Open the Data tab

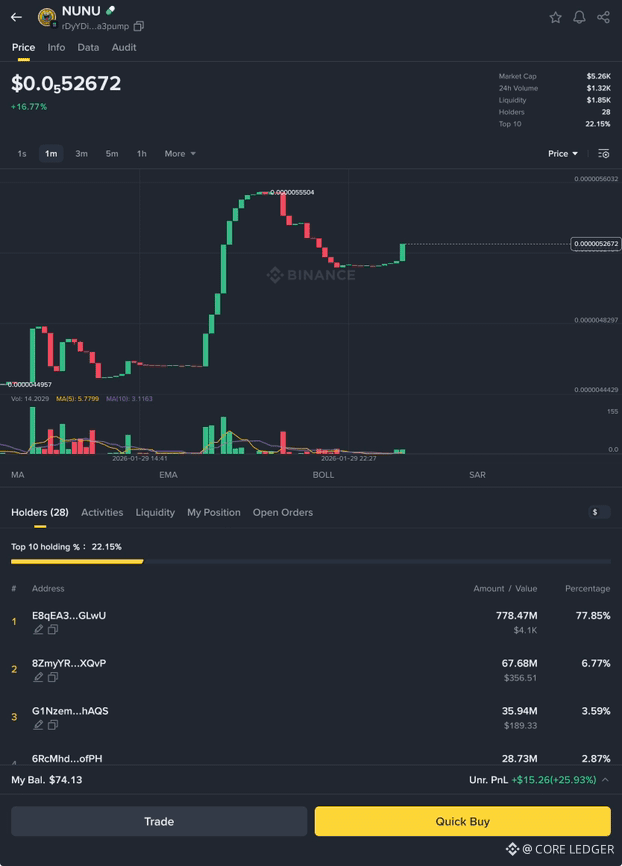pyautogui.click(x=88, y=47)
